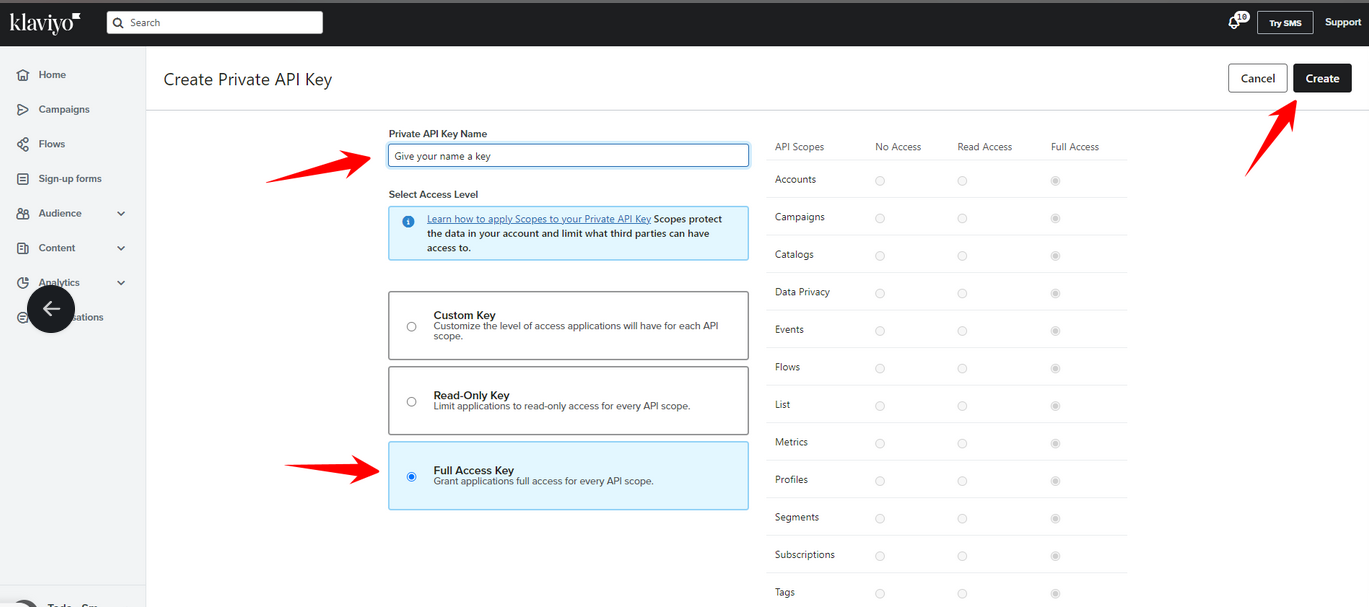
Task: Set Catalogs scope to No Access
Action: [880, 256]
